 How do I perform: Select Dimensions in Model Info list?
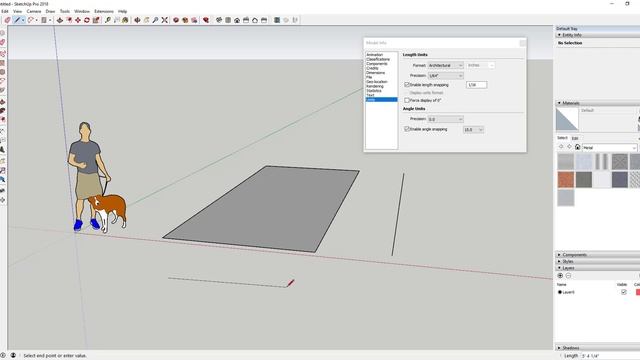pyautogui.click(x=376, y=73)
